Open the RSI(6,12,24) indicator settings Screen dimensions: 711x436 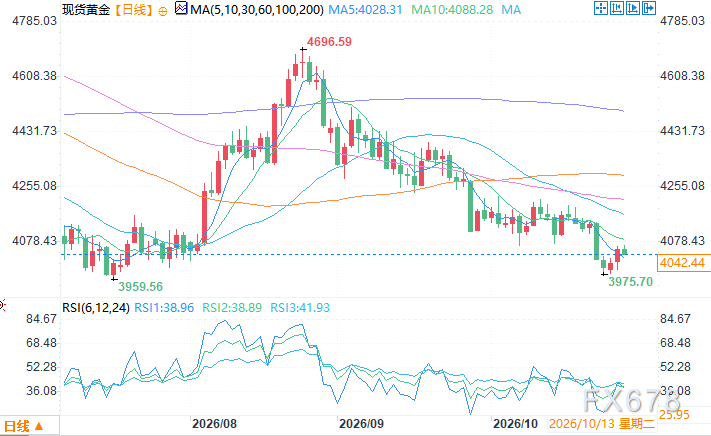(x=96, y=308)
